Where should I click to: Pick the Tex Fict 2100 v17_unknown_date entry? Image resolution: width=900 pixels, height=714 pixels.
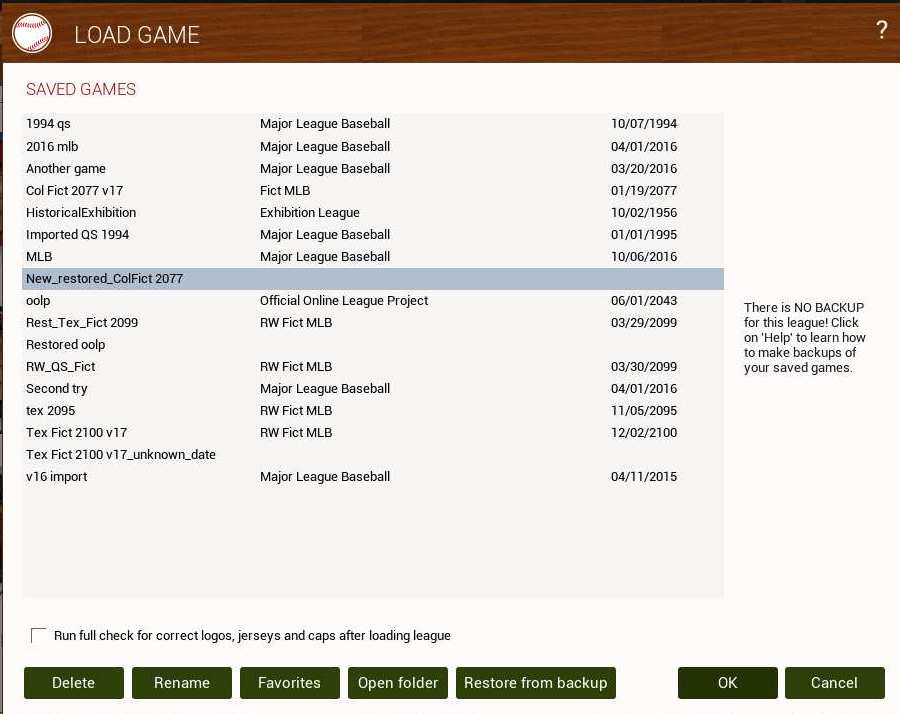(121, 454)
